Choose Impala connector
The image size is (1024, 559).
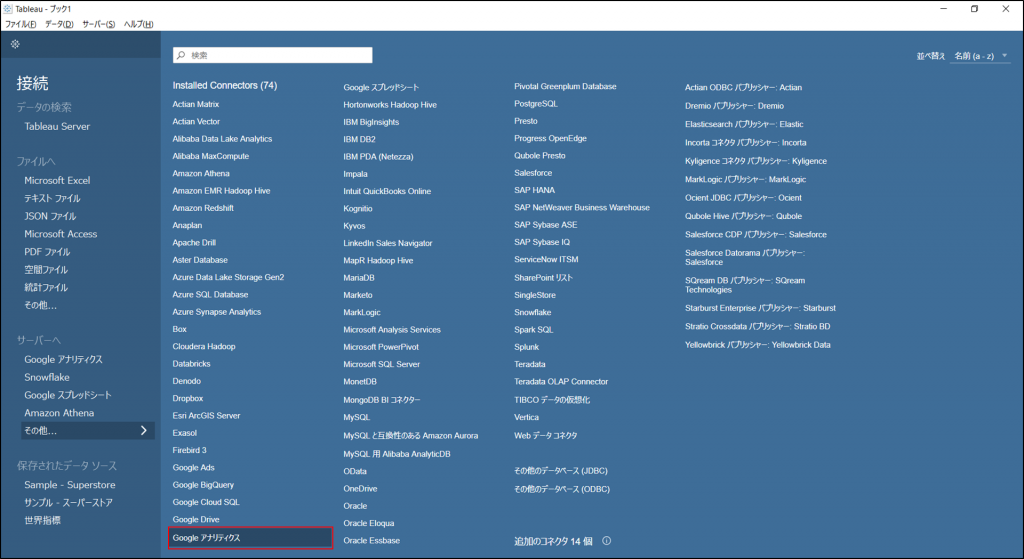tap(355, 174)
